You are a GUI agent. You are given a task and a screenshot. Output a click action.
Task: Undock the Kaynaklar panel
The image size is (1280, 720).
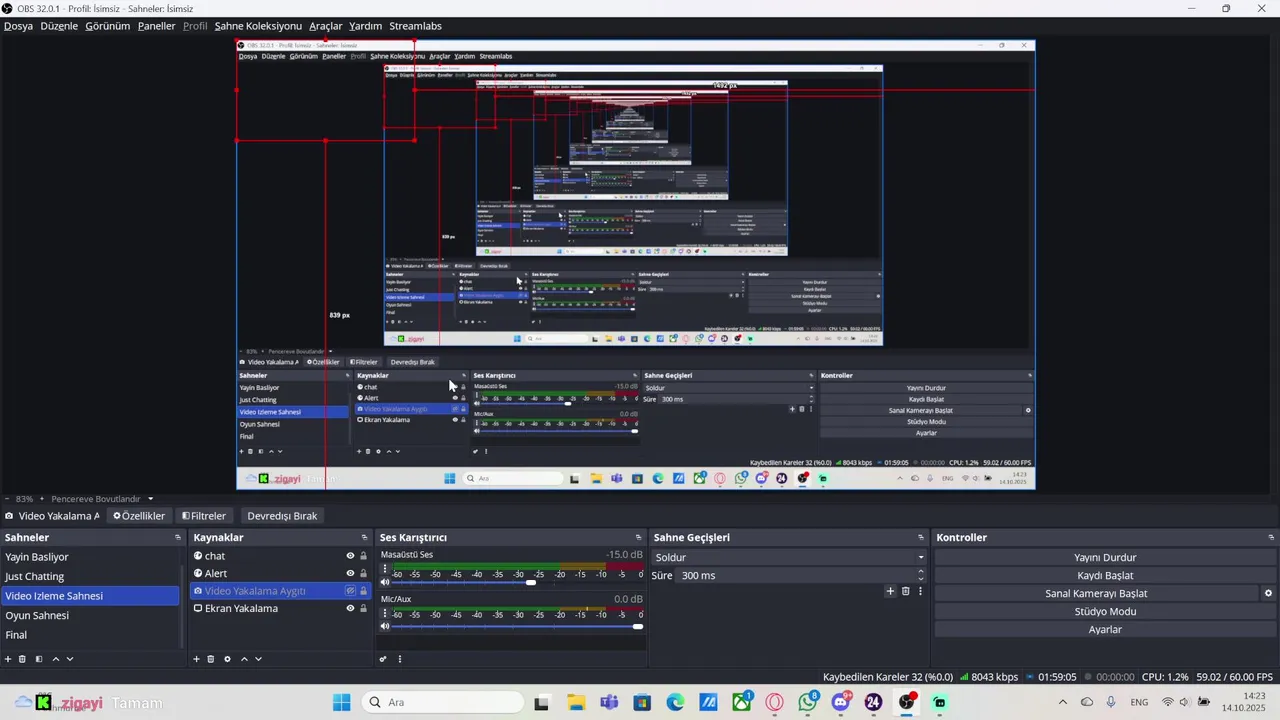(x=364, y=538)
